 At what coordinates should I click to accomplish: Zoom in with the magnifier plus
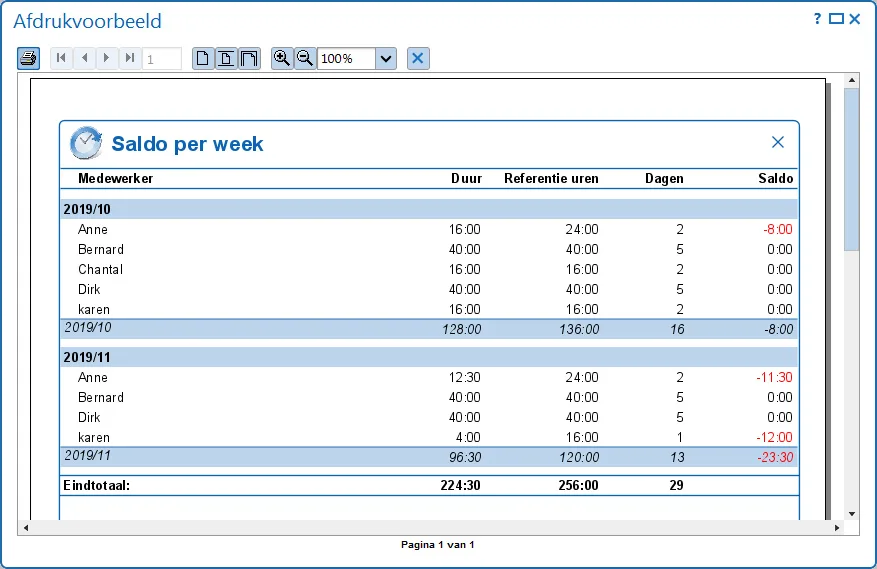(282, 58)
